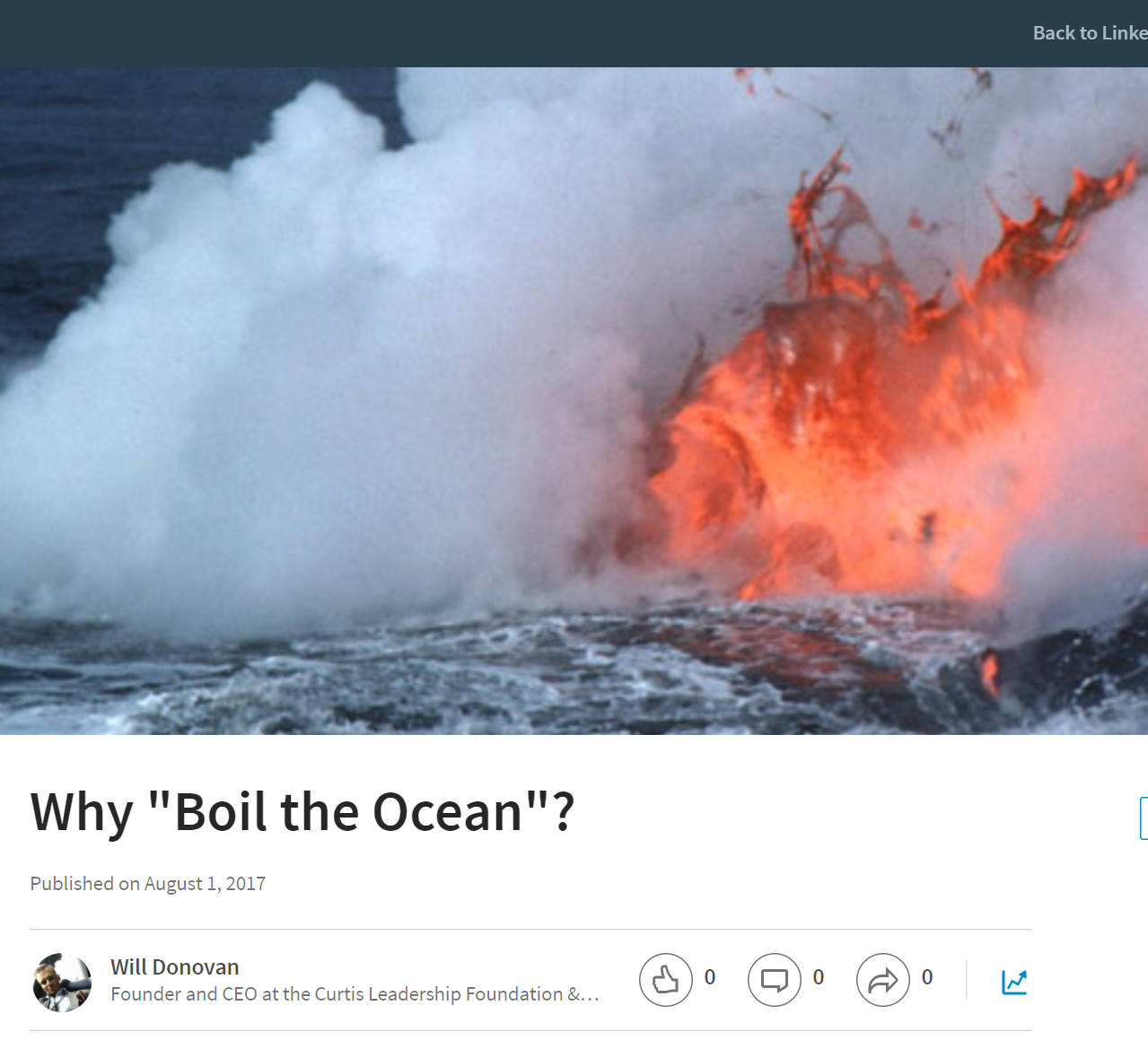
Task: Click the blue-outlined button right of title
Action: [1143, 818]
